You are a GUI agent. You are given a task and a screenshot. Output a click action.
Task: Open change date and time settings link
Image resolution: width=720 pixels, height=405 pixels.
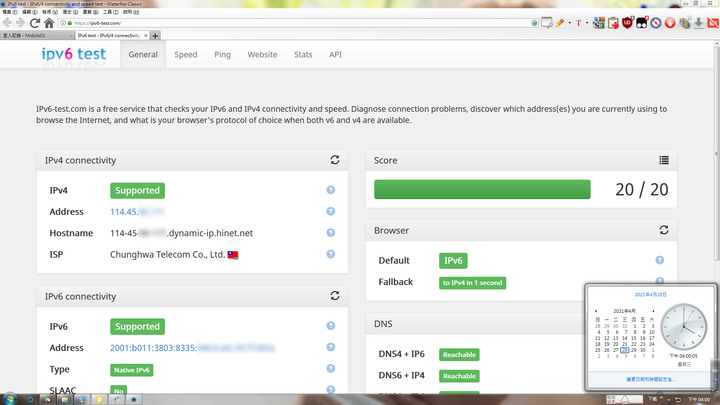click(651, 379)
